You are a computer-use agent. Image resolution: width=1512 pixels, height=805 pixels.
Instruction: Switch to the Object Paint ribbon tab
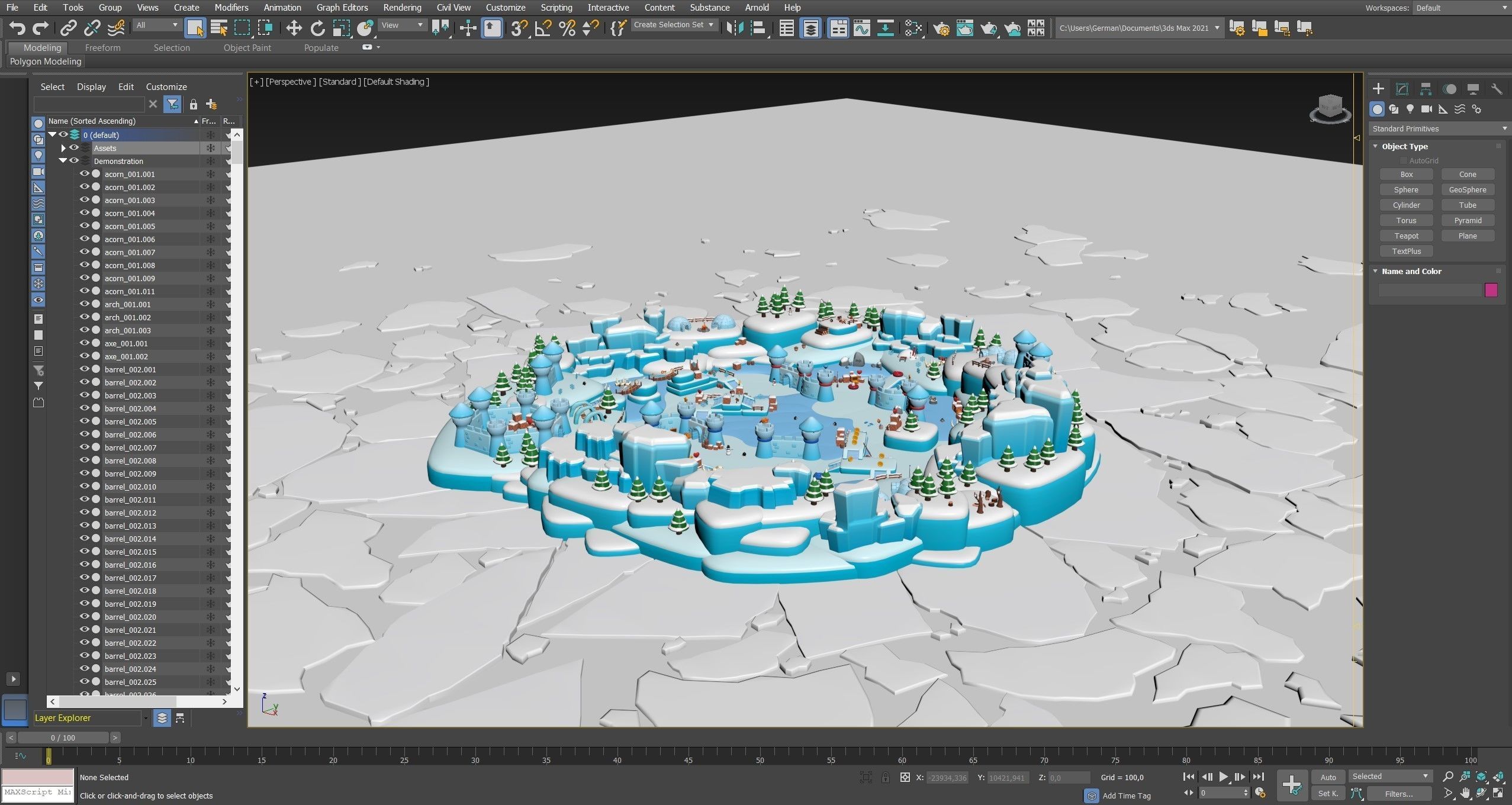[247, 48]
